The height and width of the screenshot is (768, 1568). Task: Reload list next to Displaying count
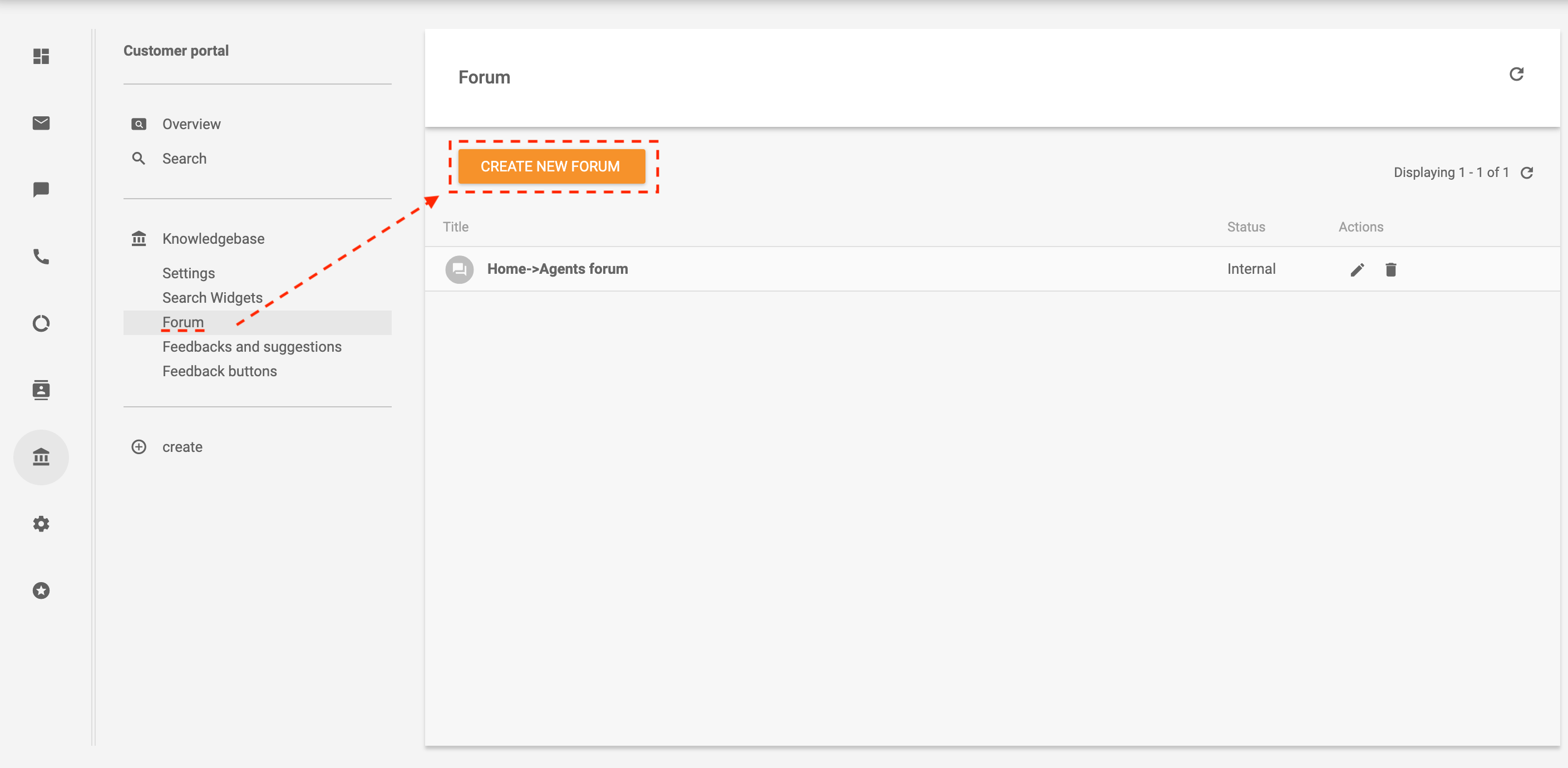pos(1526,173)
